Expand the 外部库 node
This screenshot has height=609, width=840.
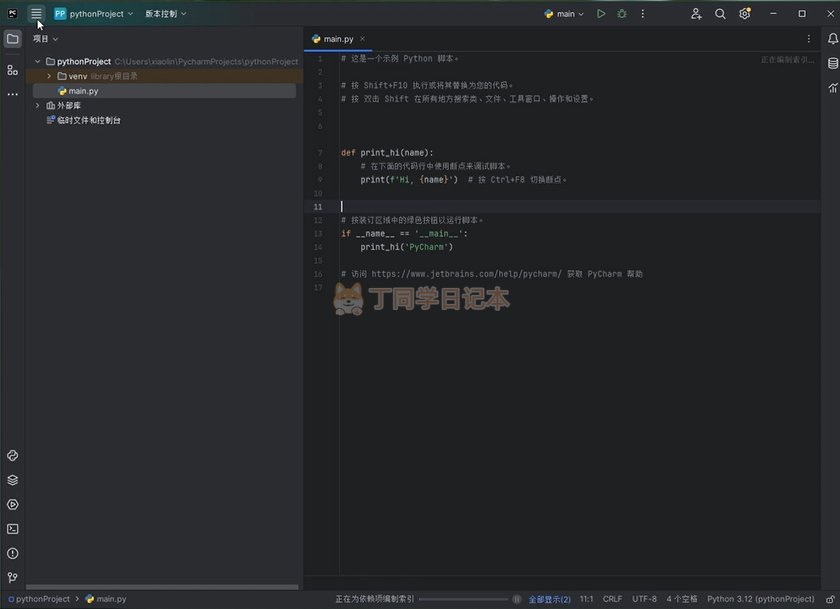pyautogui.click(x=38, y=105)
